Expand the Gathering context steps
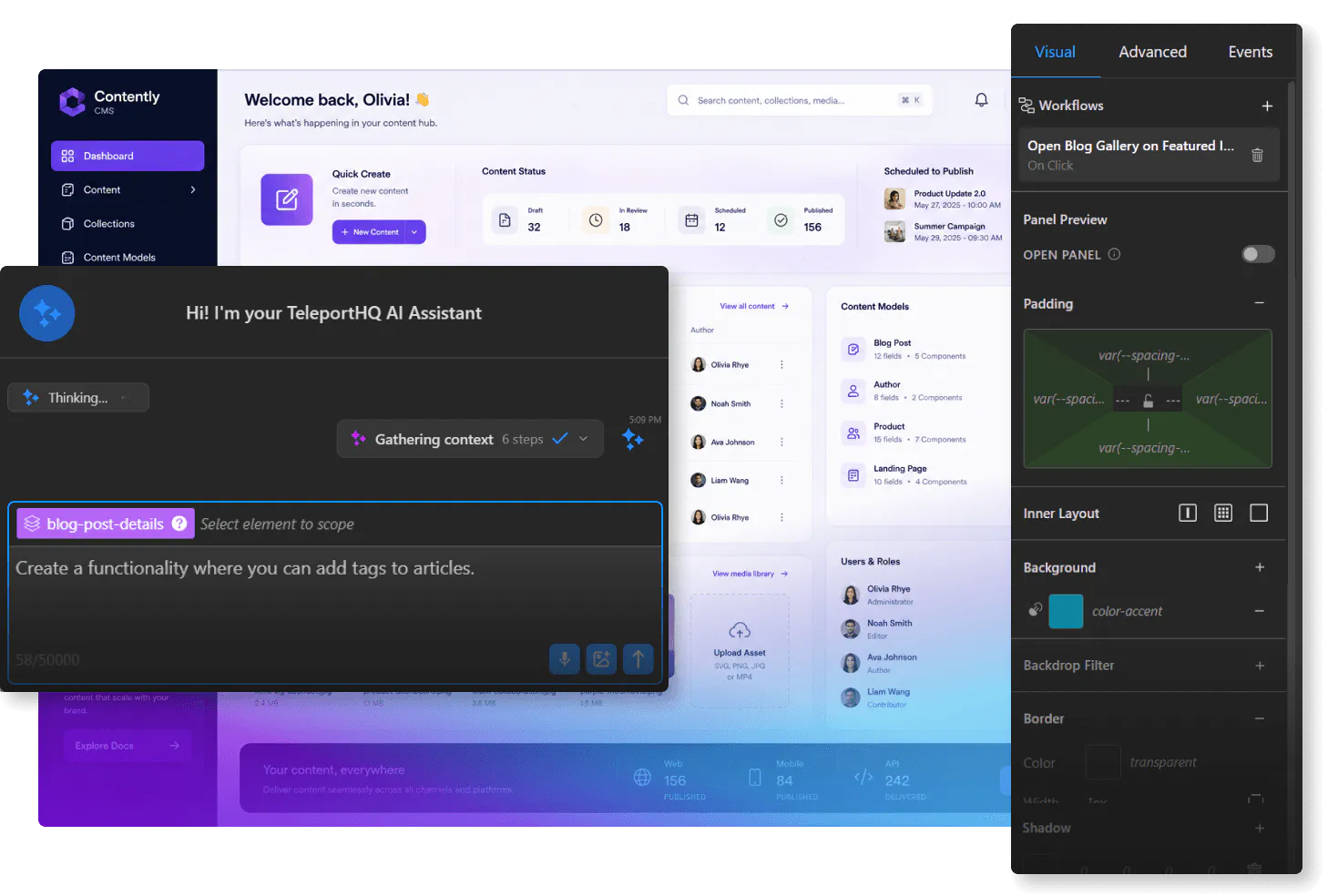 pos(584,439)
